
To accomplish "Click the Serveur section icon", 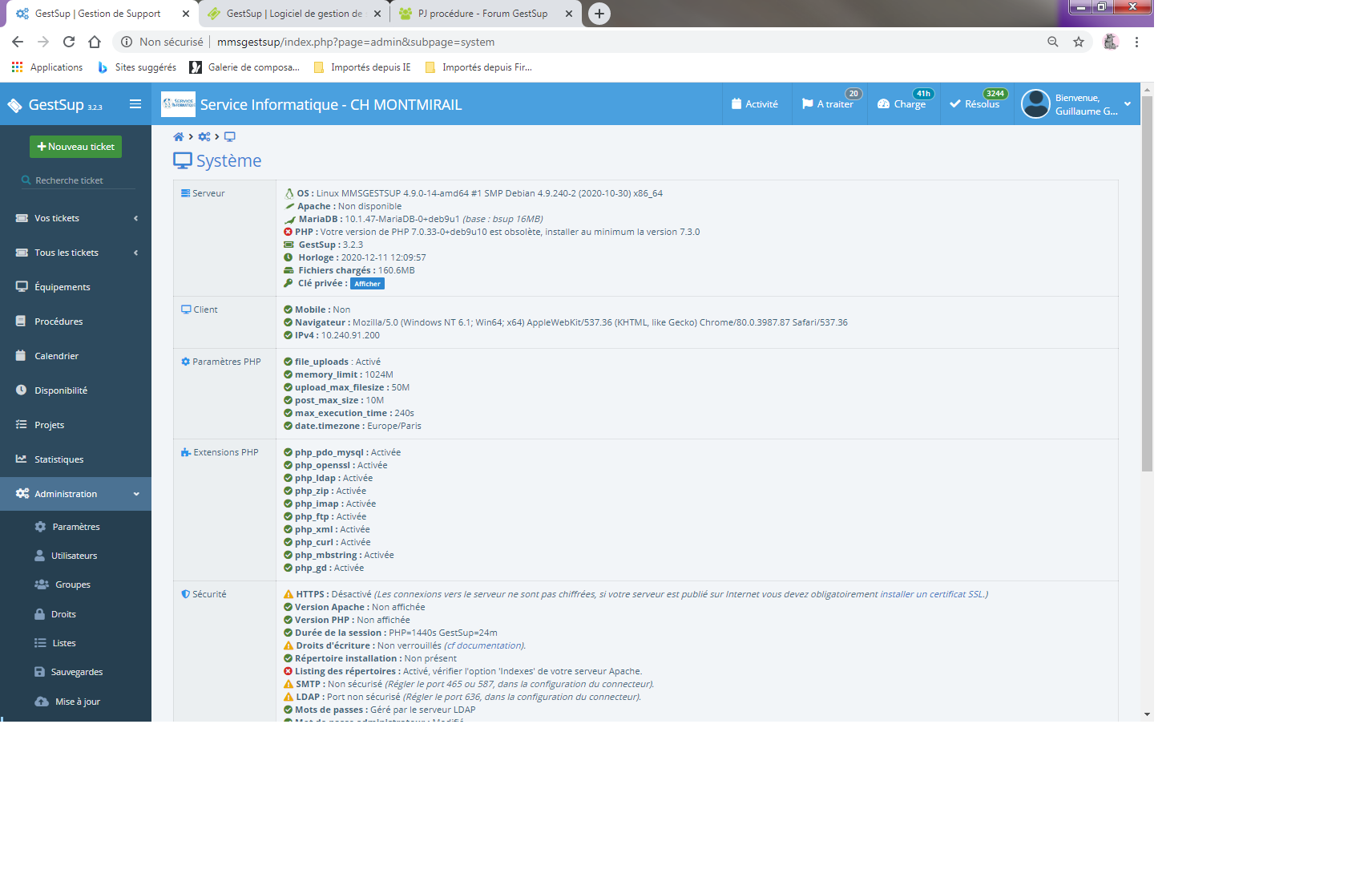I will pyautogui.click(x=186, y=193).
